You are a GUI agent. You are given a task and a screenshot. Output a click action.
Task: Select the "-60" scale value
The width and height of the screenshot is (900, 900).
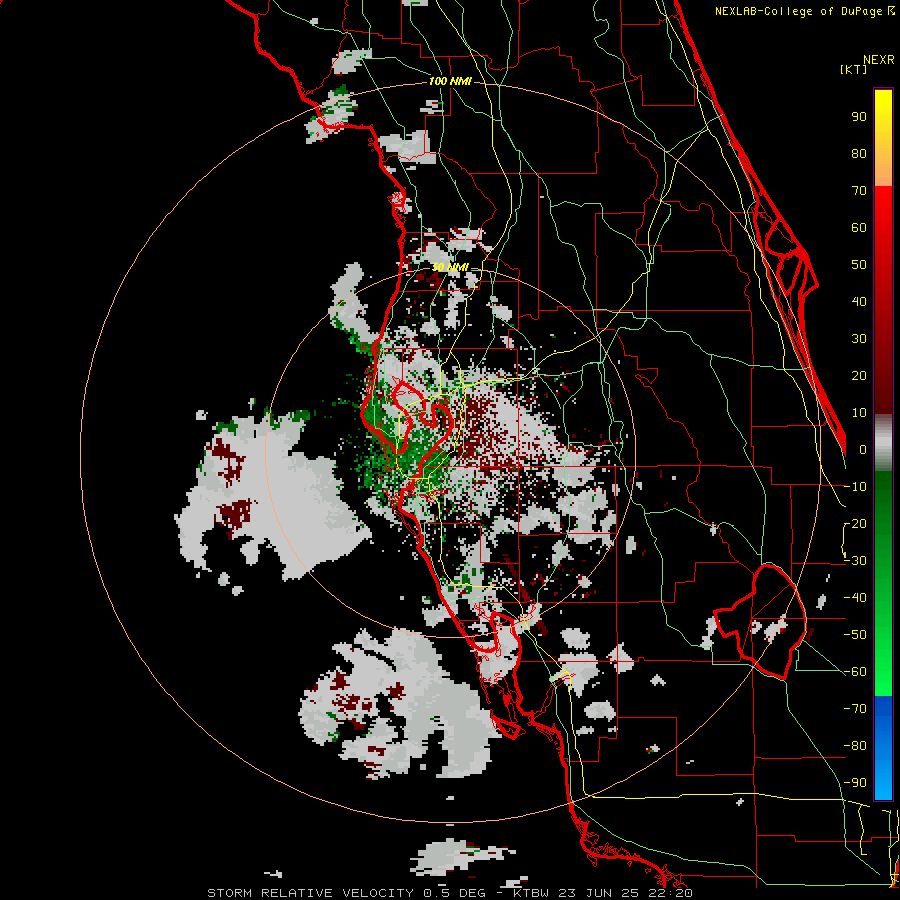pyautogui.click(x=855, y=672)
